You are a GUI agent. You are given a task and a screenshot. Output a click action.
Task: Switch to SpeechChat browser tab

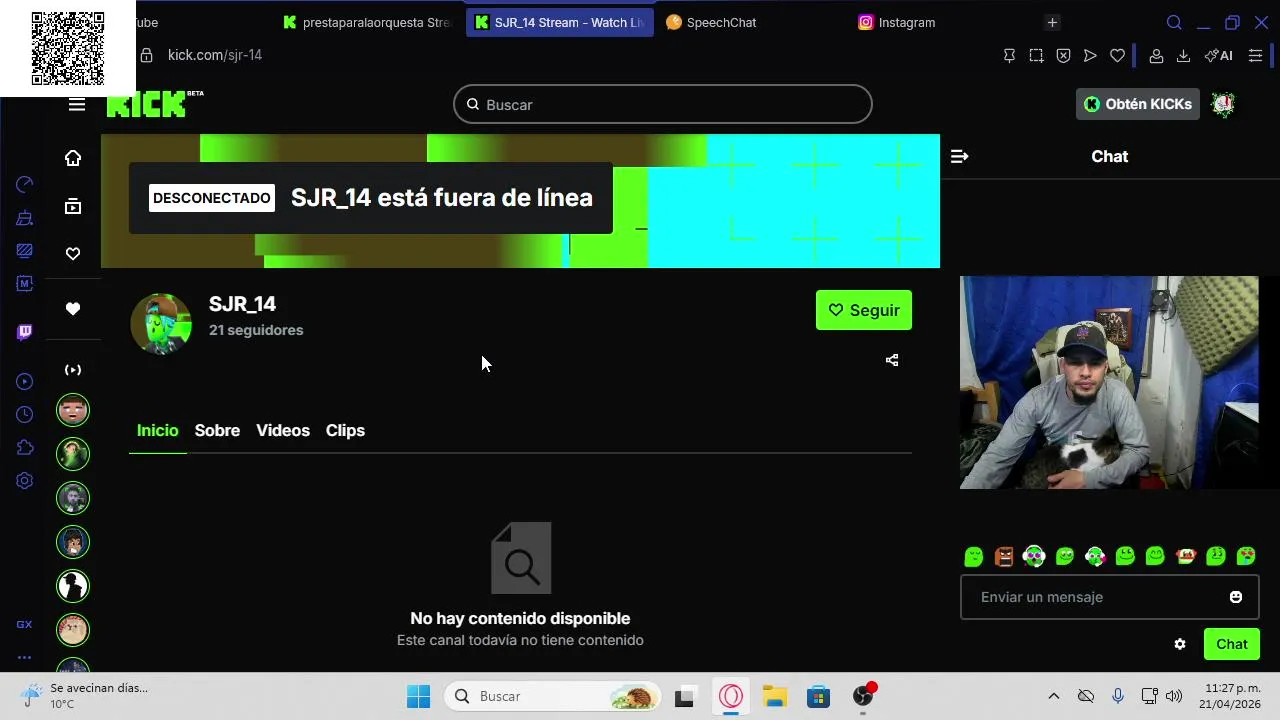click(x=720, y=22)
